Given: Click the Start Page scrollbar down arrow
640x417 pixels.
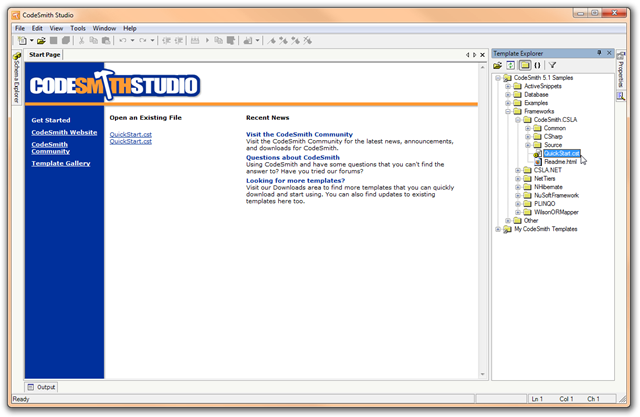Looking at the screenshot, I should pyautogui.click(x=482, y=374).
